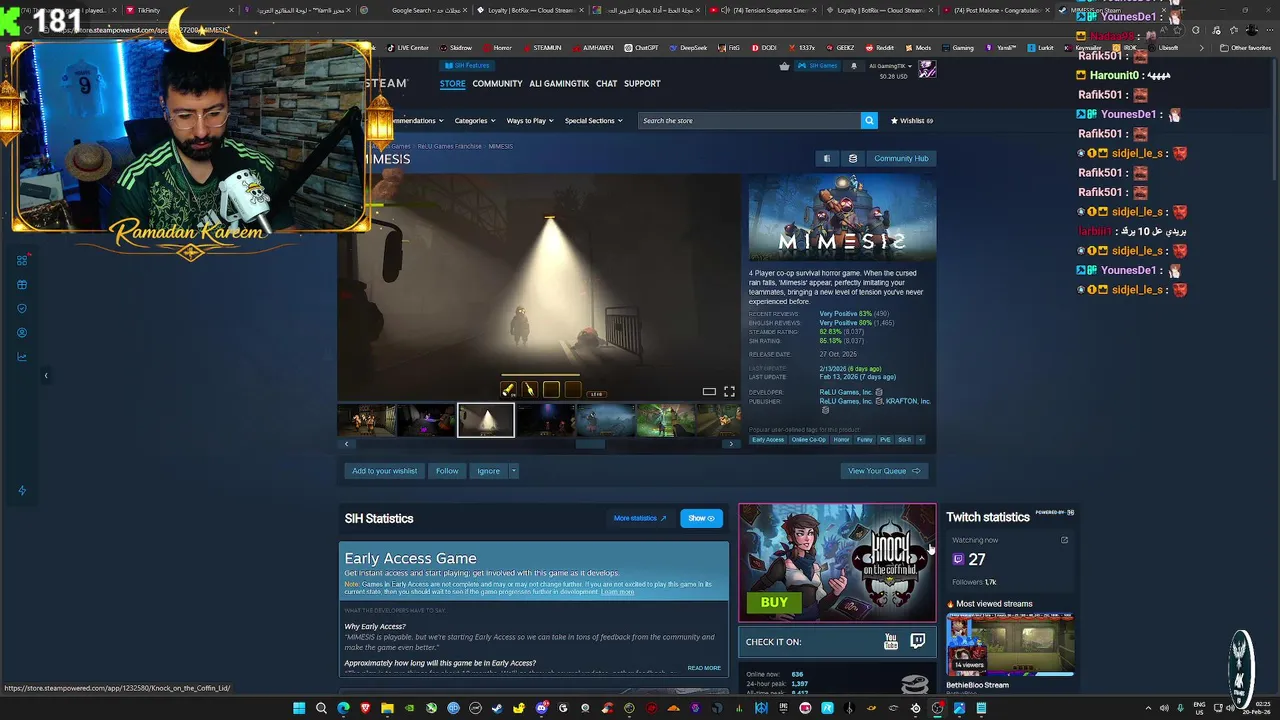Open dropdown arrow next to Ignore
The image size is (1280, 720).
[513, 471]
